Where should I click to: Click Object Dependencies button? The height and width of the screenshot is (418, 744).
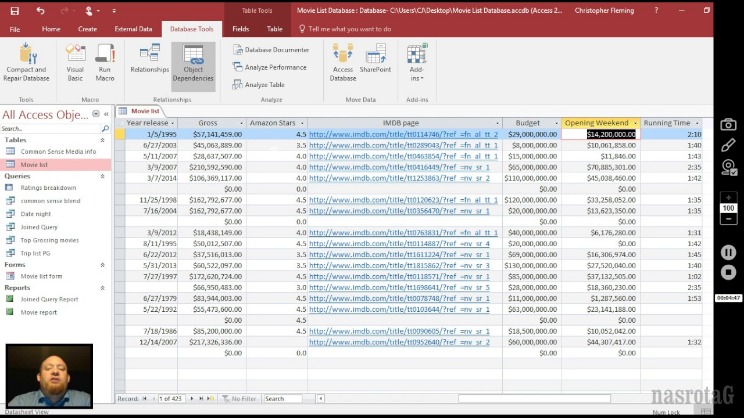[193, 66]
